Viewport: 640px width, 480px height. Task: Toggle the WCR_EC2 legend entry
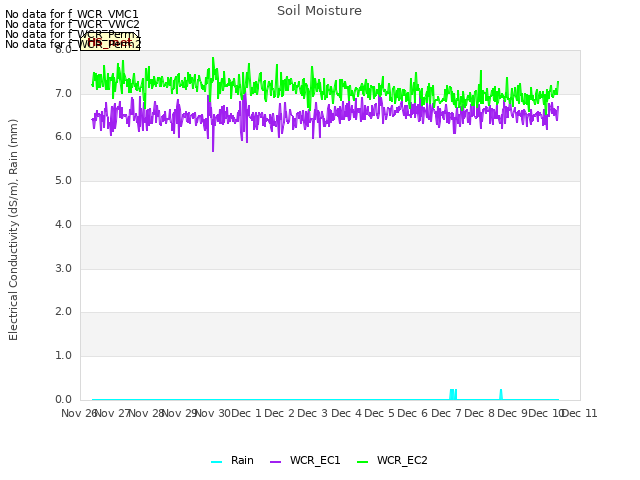pos(392,461)
